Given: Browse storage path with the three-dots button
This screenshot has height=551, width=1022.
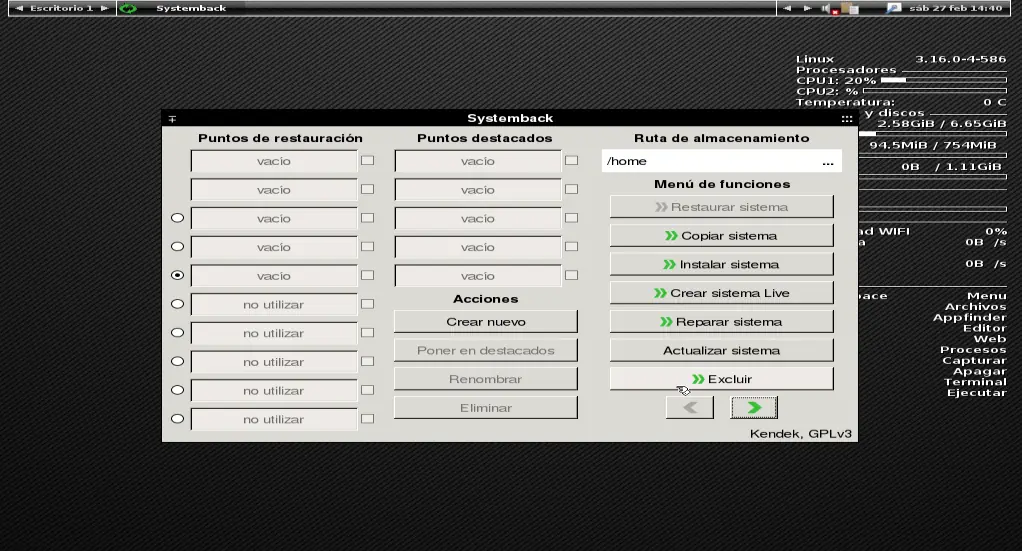Looking at the screenshot, I should tap(828, 162).
